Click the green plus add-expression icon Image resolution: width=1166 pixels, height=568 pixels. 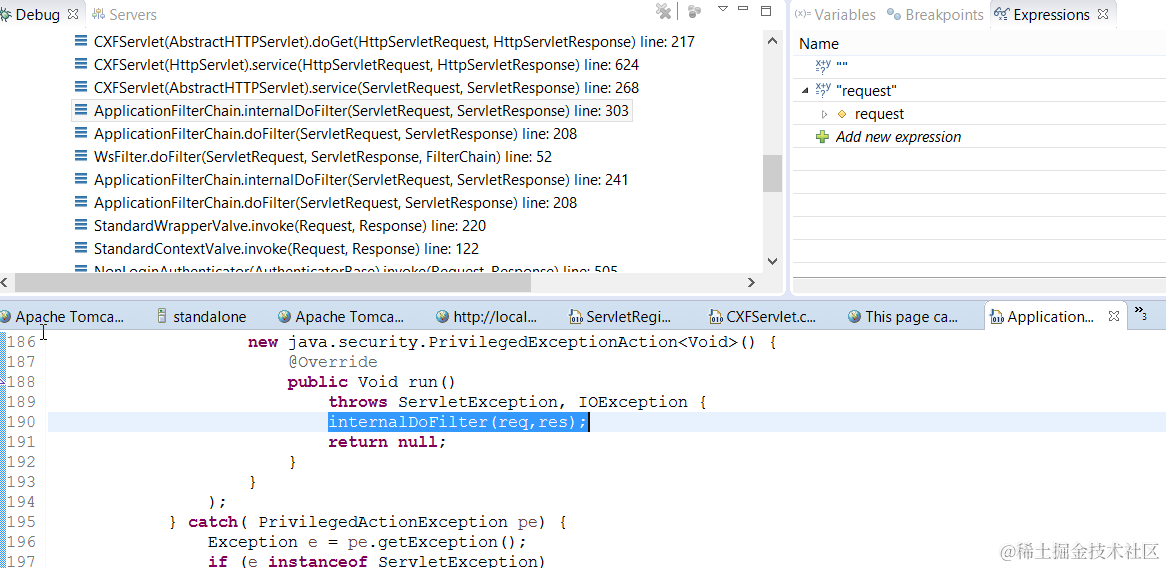[x=822, y=137]
